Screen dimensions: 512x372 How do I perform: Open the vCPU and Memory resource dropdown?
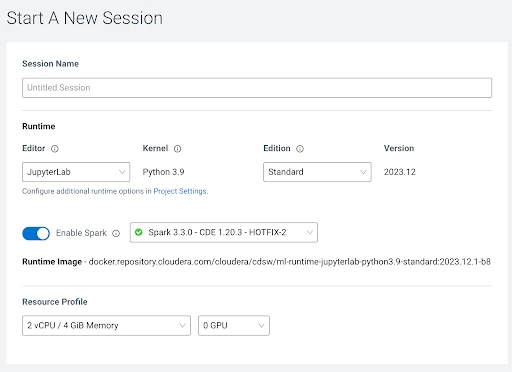click(106, 325)
